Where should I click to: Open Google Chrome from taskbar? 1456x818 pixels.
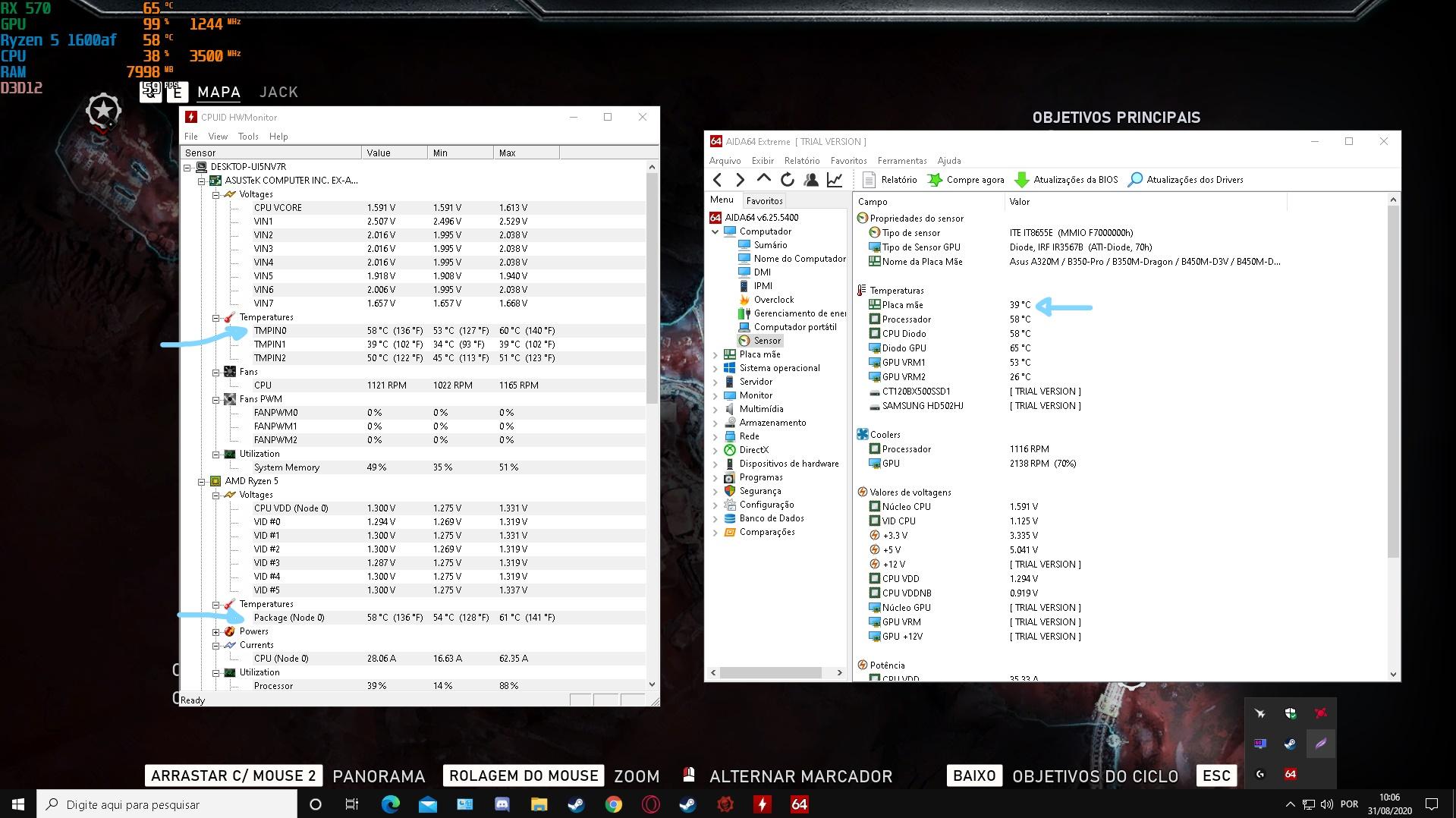tap(613, 804)
